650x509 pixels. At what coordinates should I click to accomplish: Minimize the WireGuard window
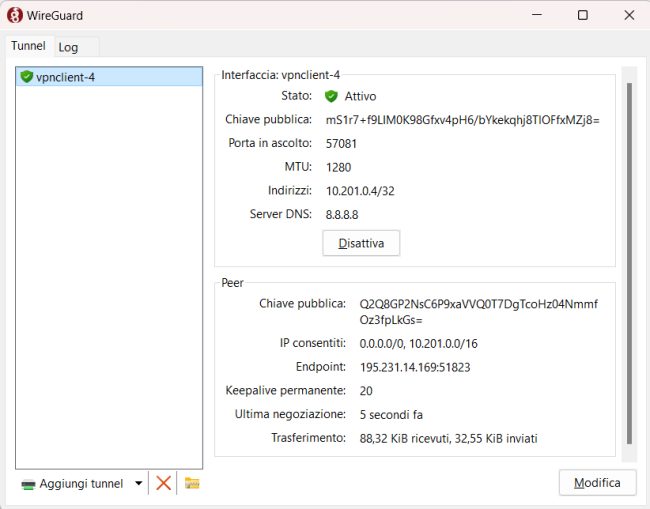point(537,15)
